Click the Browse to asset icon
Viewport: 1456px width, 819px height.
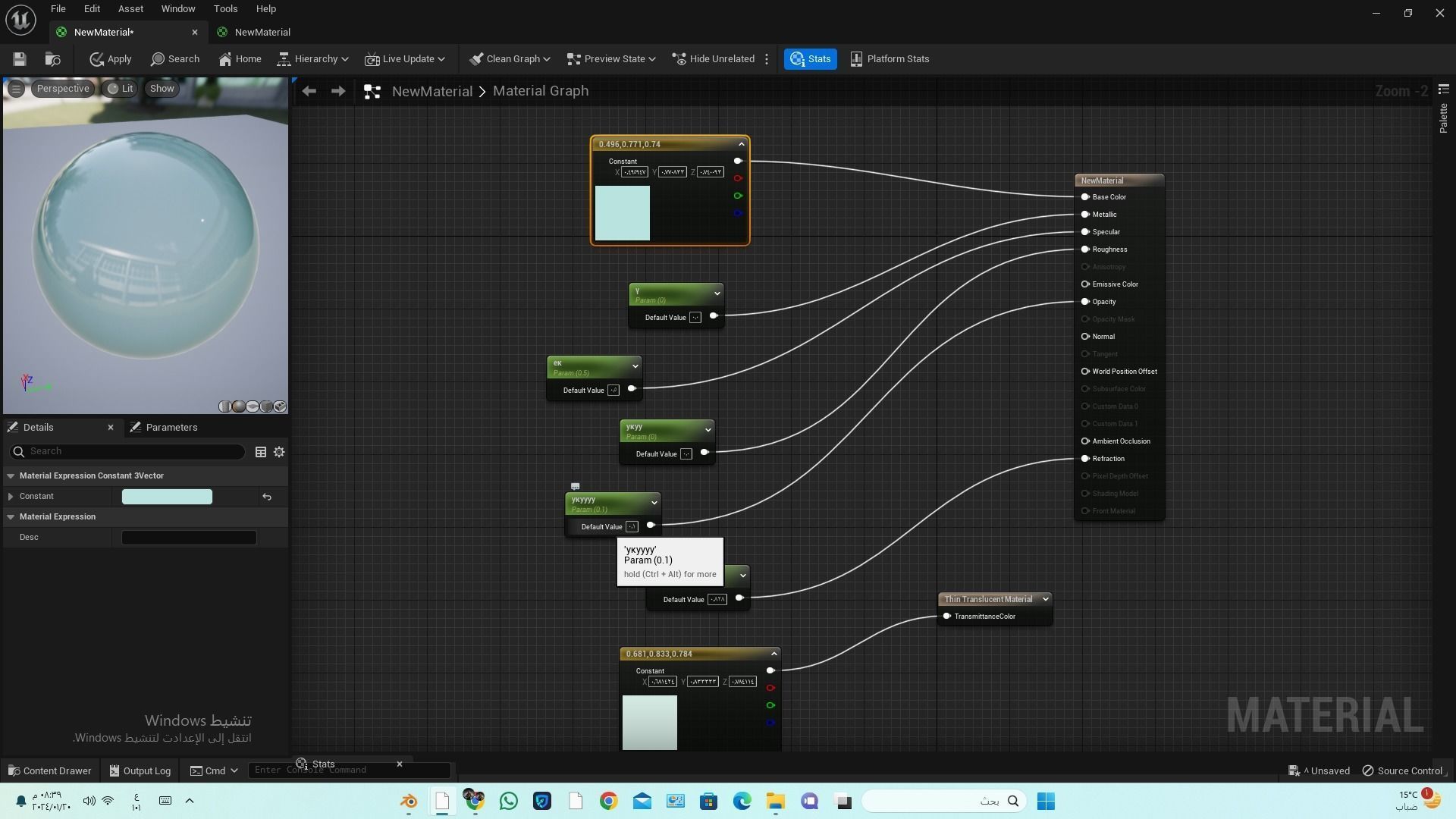[x=52, y=59]
